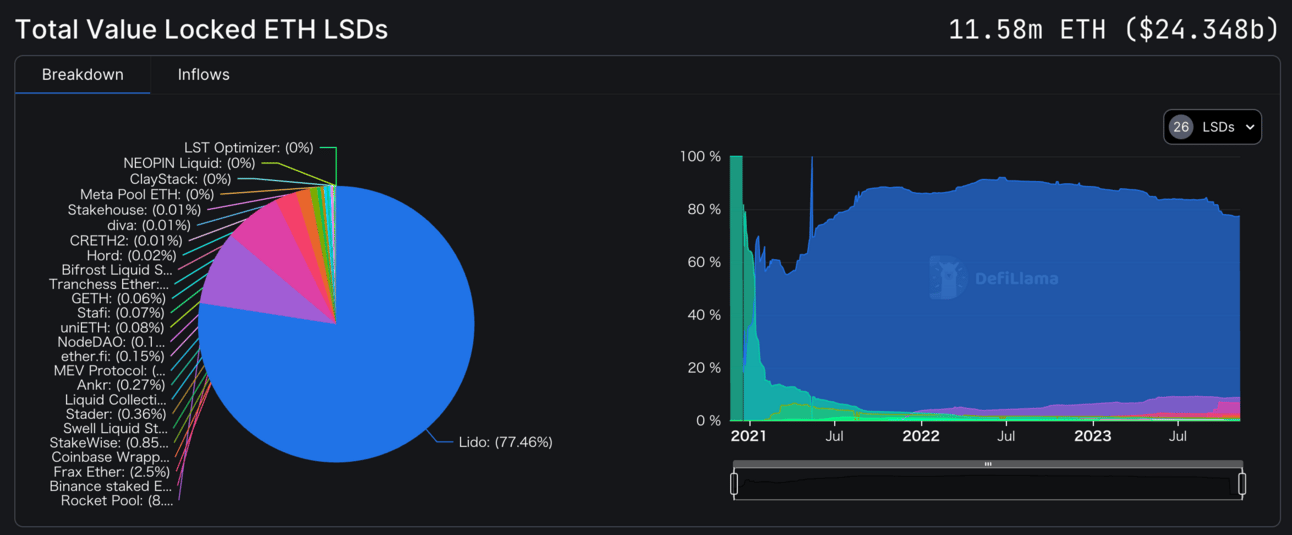Viewport: 1292px width, 535px height.
Task: Click the Coinbase Wrapp... label
Action: (110, 457)
